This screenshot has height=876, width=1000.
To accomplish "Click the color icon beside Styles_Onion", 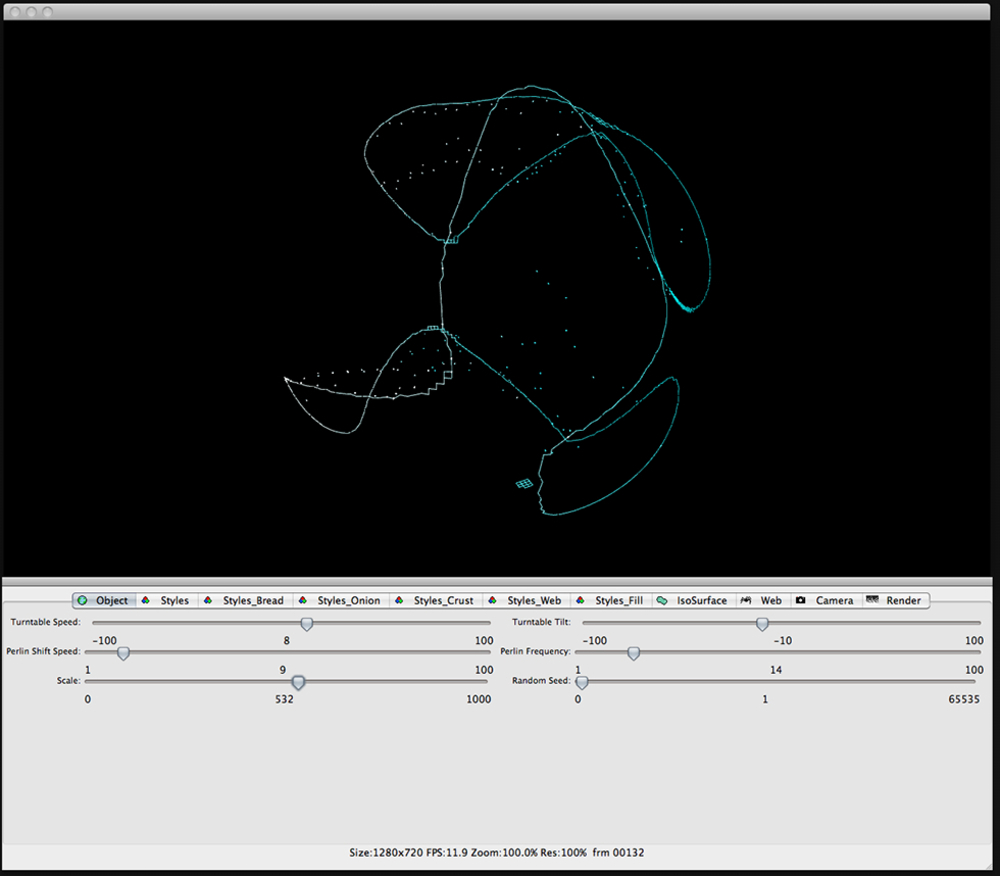I will coord(303,600).
